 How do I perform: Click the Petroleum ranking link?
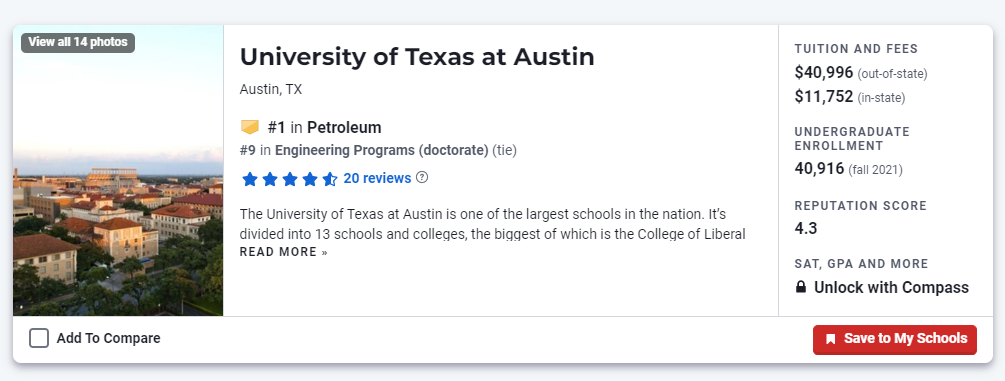tap(344, 128)
